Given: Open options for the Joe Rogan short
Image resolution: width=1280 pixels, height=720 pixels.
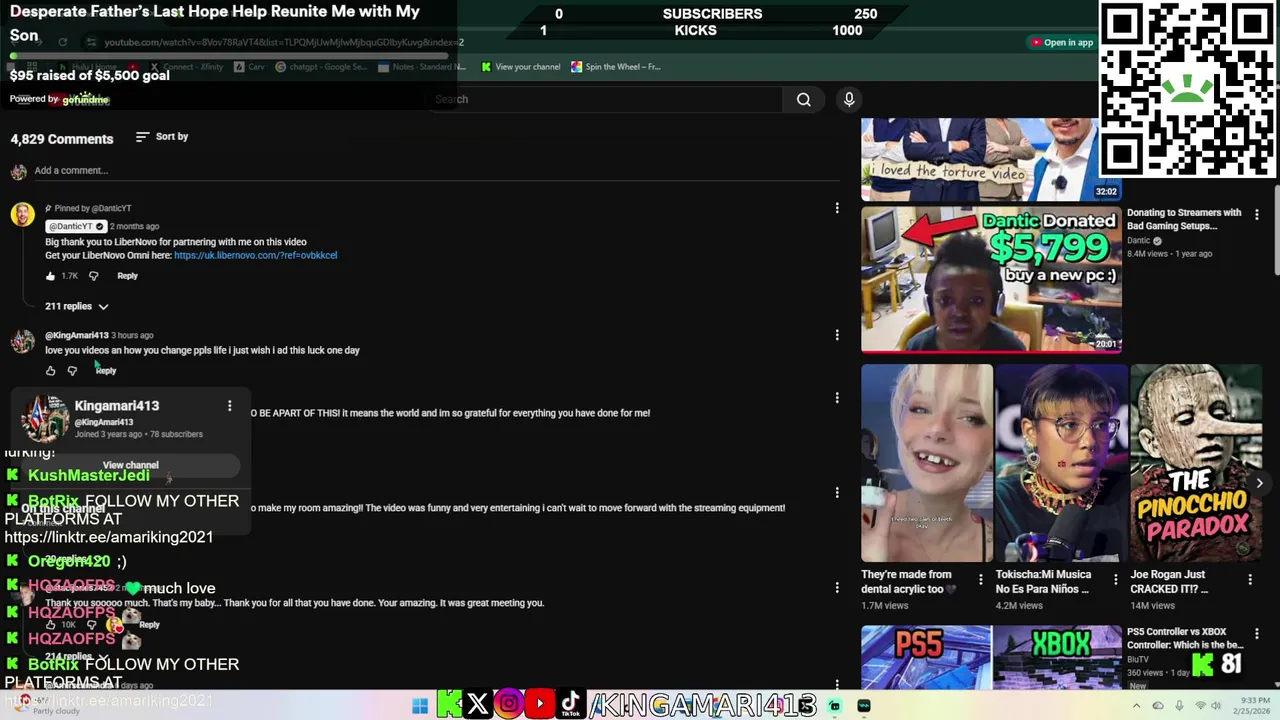Looking at the screenshot, I should [1250, 579].
